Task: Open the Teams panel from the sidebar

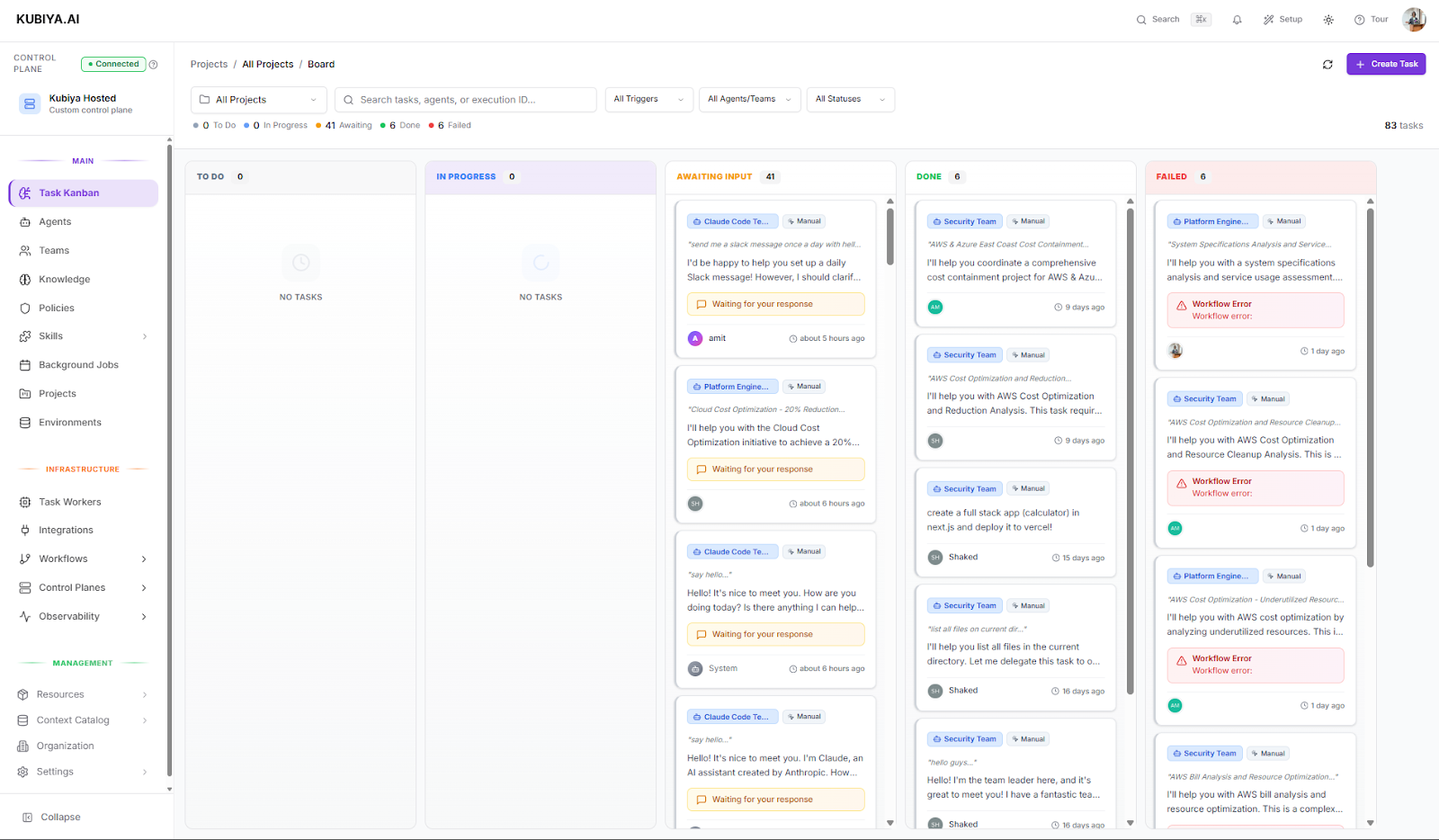Action: 52,250
